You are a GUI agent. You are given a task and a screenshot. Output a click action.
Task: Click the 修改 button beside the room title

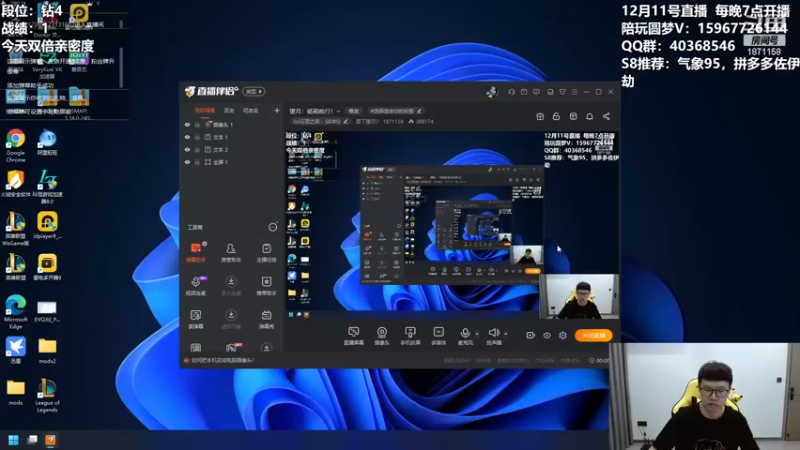click(354, 111)
